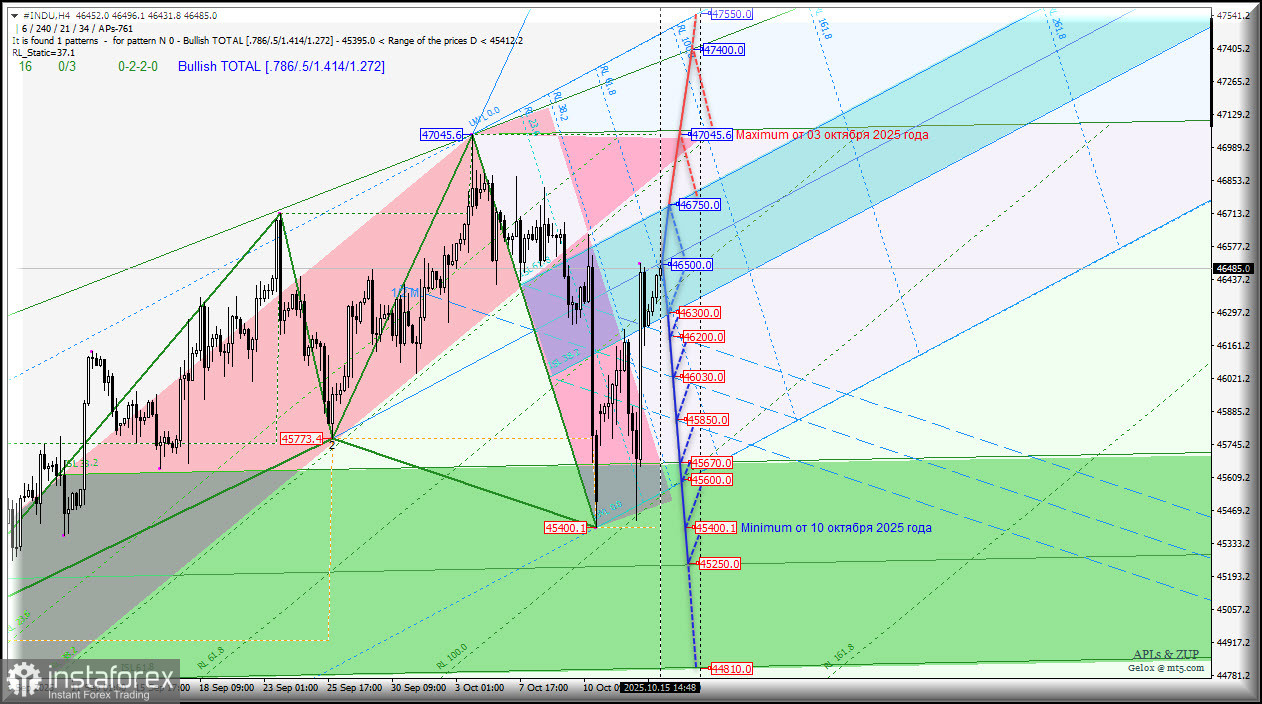Screen dimensions: 1262x704
Task: Click the '23 Sep 01:00' time axis label
Action: [290, 687]
